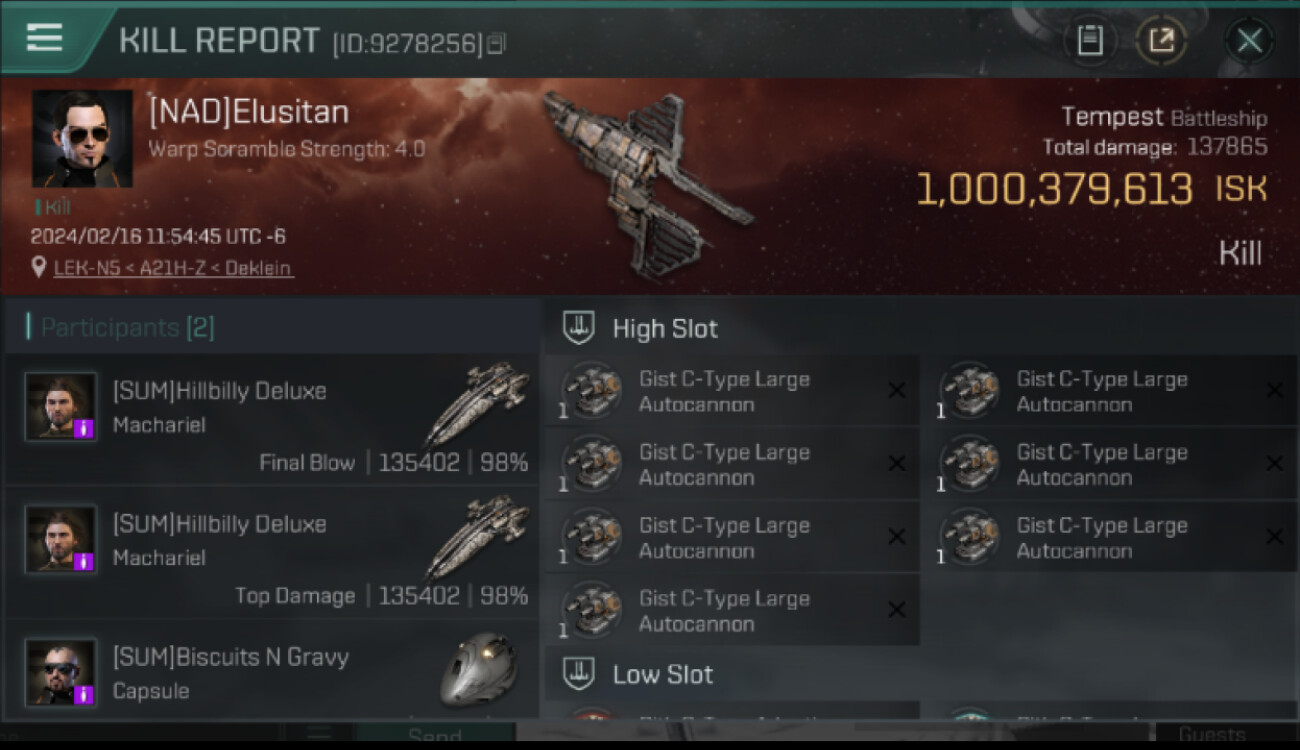
Task: Click first Gist C-Type Large Autocannon icon
Action: [x=592, y=391]
